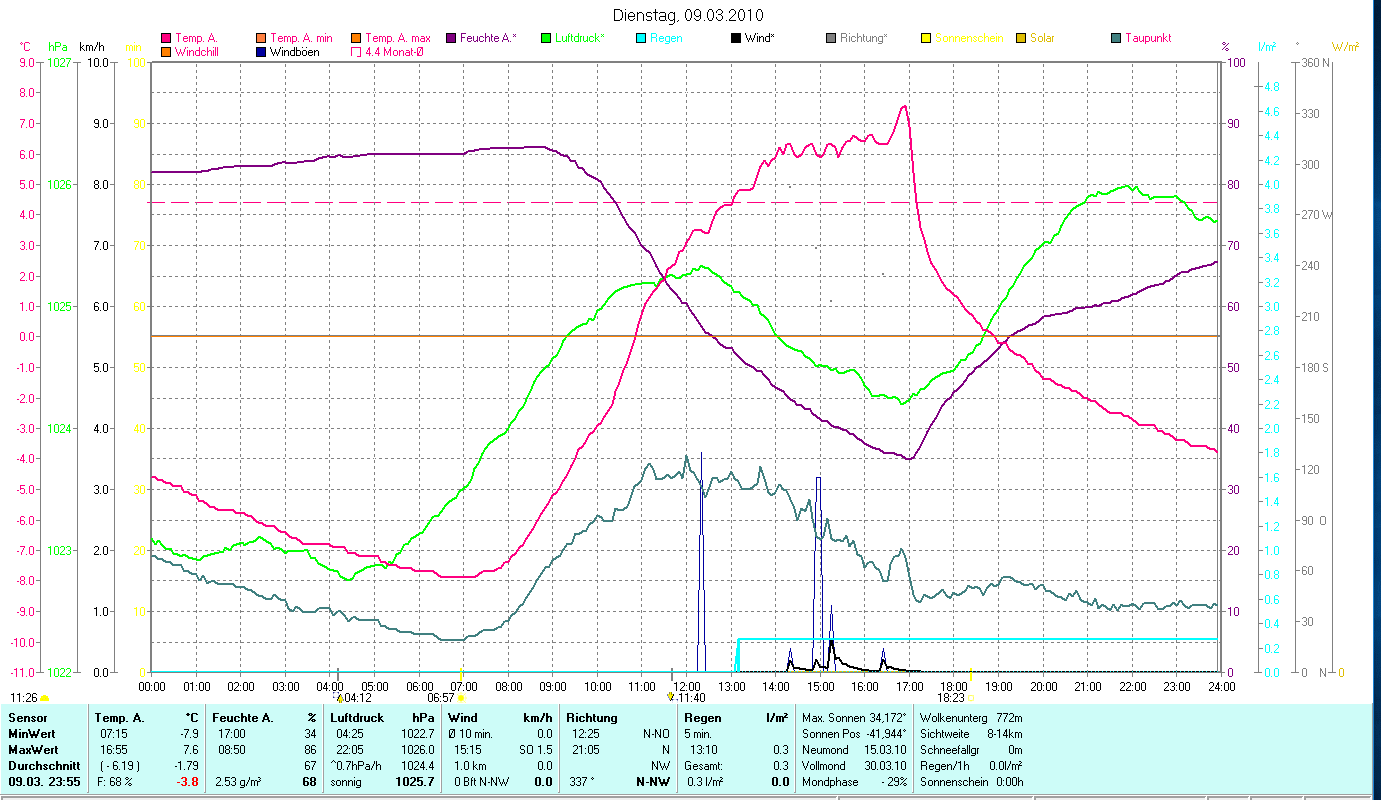Click the N-NO direction value

pyautogui.click(x=656, y=734)
